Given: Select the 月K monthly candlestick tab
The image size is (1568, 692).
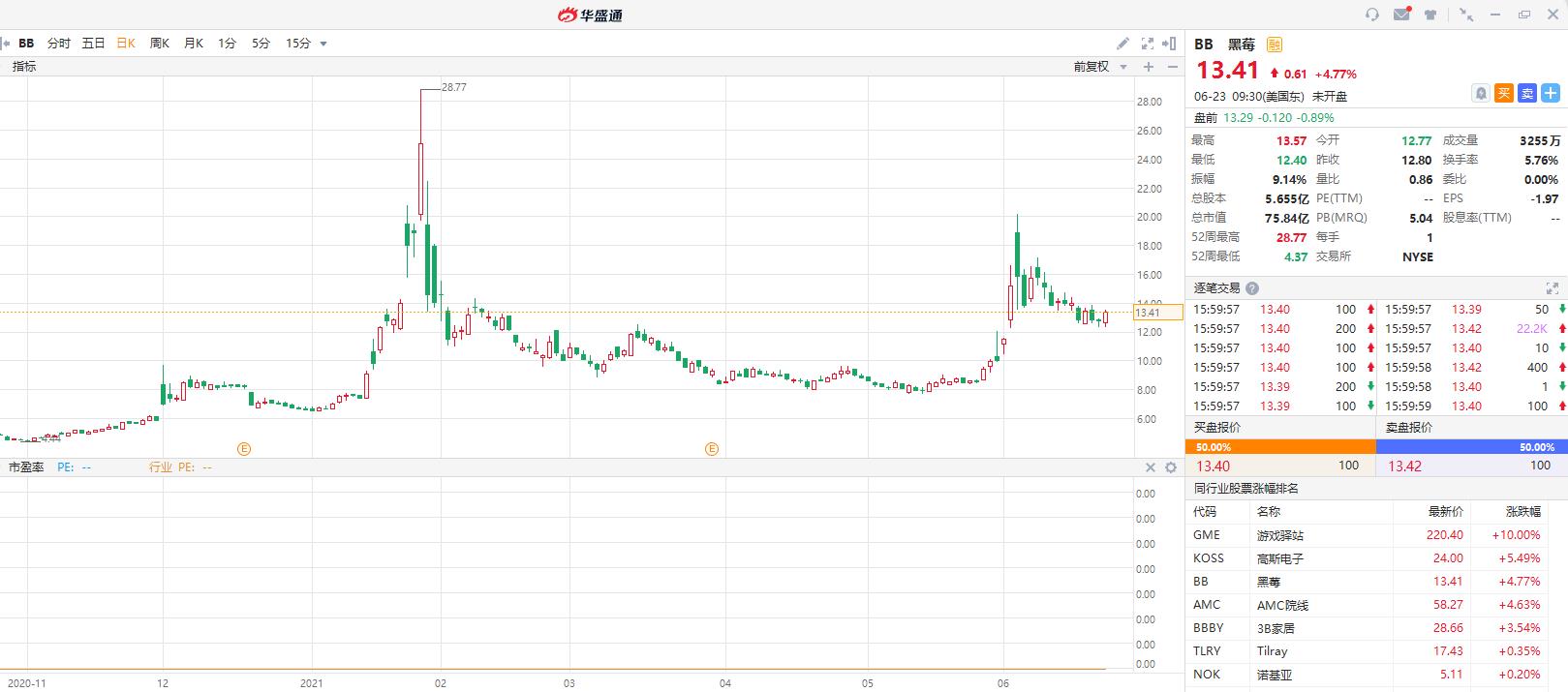Looking at the screenshot, I should click(x=194, y=44).
